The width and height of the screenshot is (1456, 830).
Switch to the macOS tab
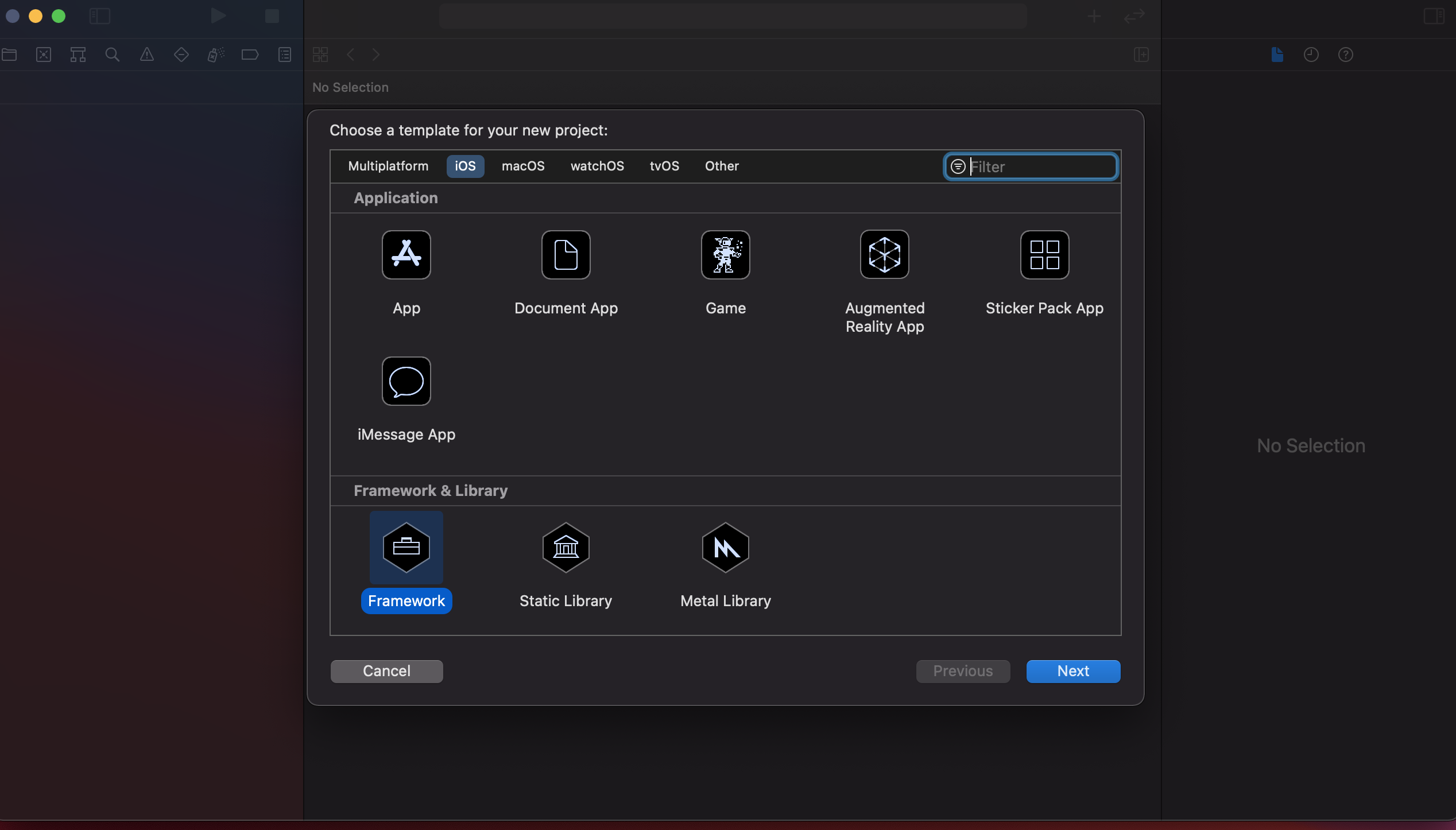pos(522,166)
